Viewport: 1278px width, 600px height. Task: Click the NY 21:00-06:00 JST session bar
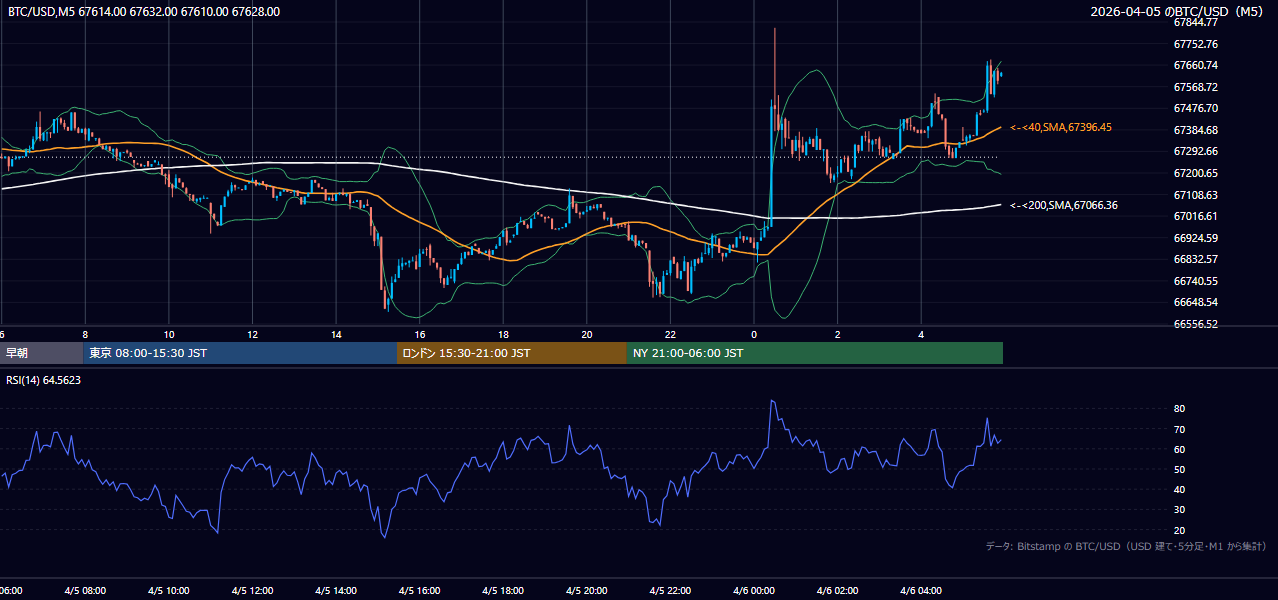[x=815, y=353]
